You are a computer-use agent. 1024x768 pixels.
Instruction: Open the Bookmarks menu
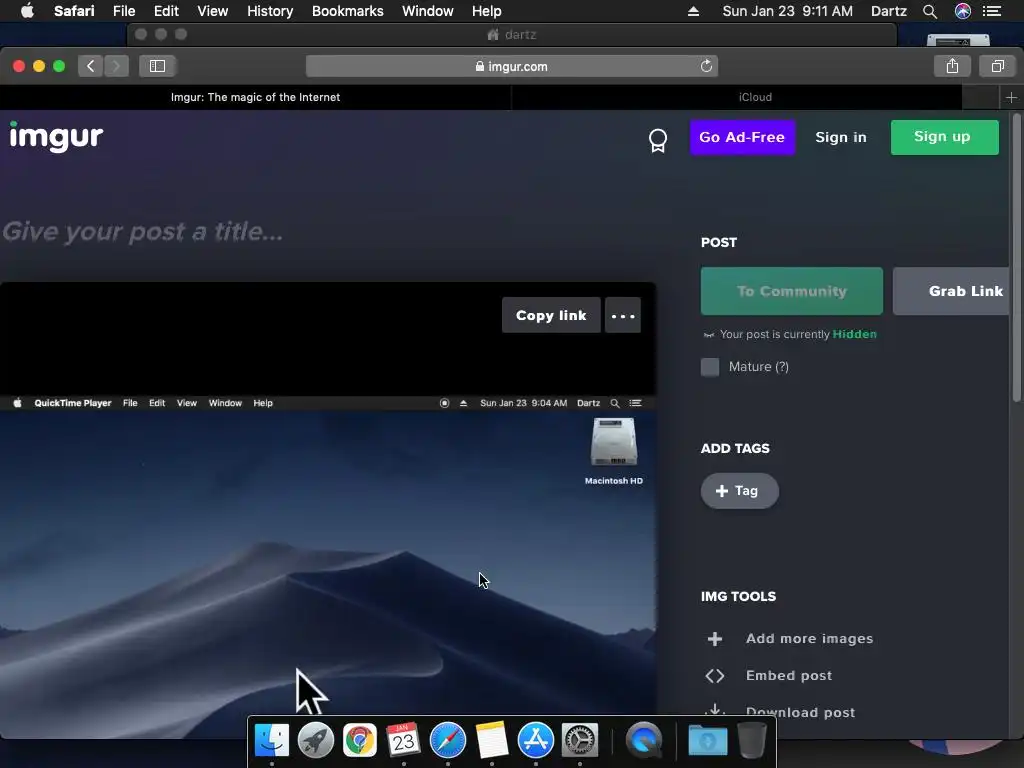[x=347, y=11]
